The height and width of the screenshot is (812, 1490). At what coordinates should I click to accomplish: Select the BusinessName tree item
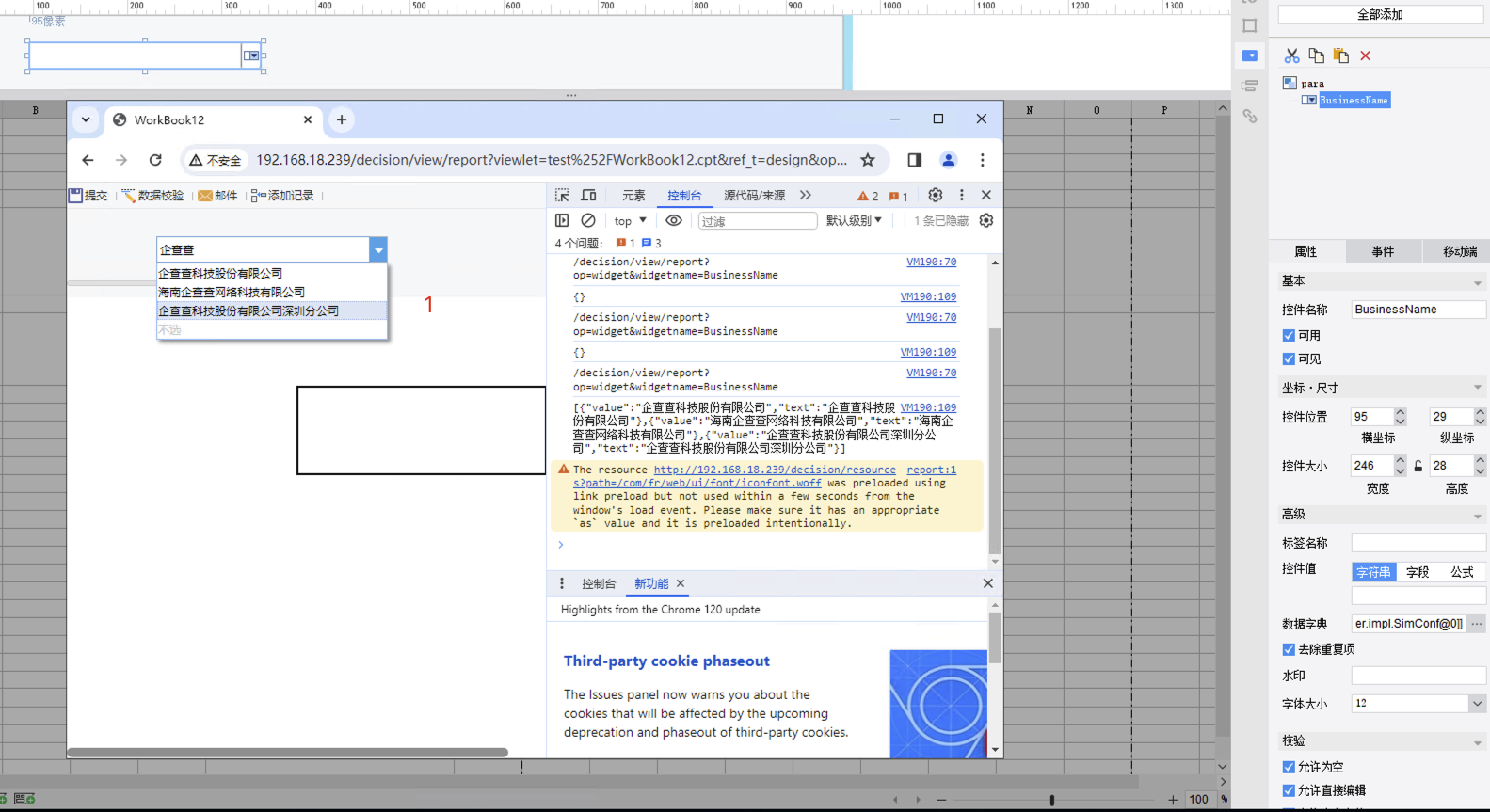1354,100
